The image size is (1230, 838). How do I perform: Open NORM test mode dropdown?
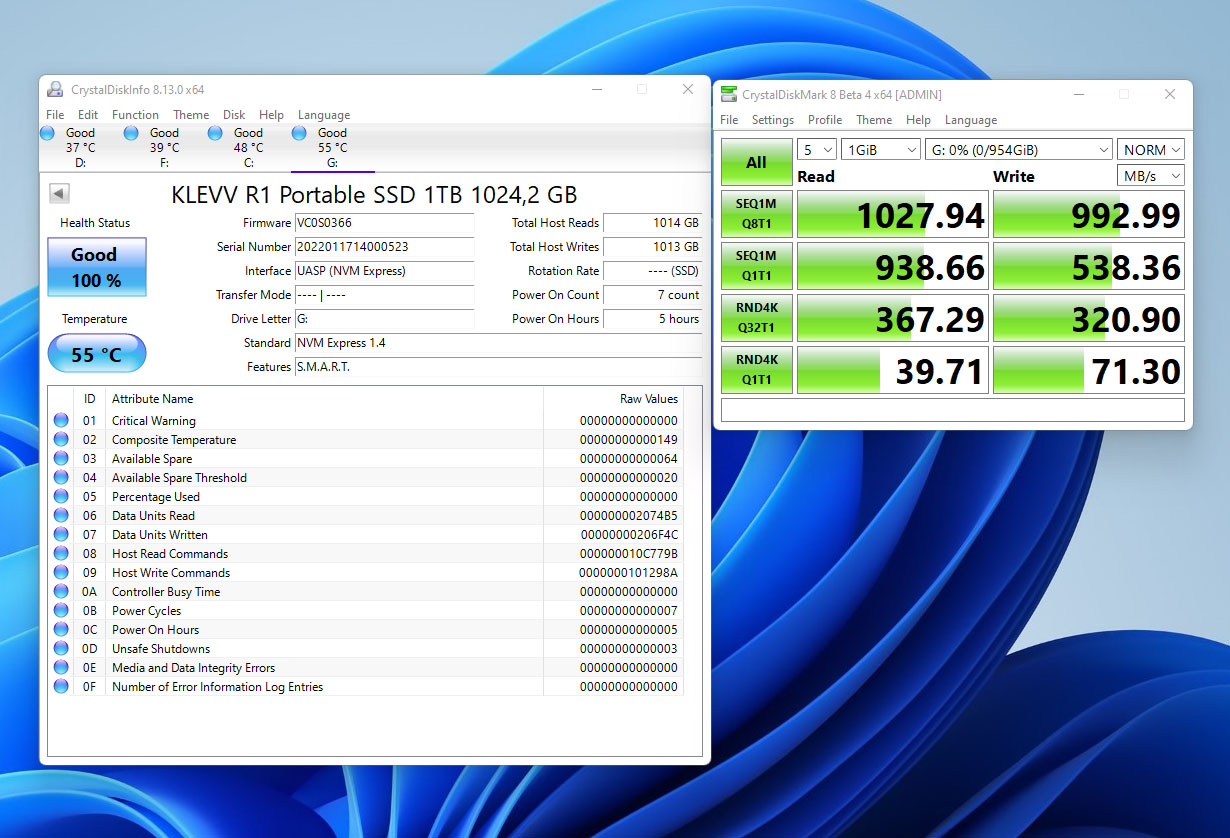coord(1151,150)
